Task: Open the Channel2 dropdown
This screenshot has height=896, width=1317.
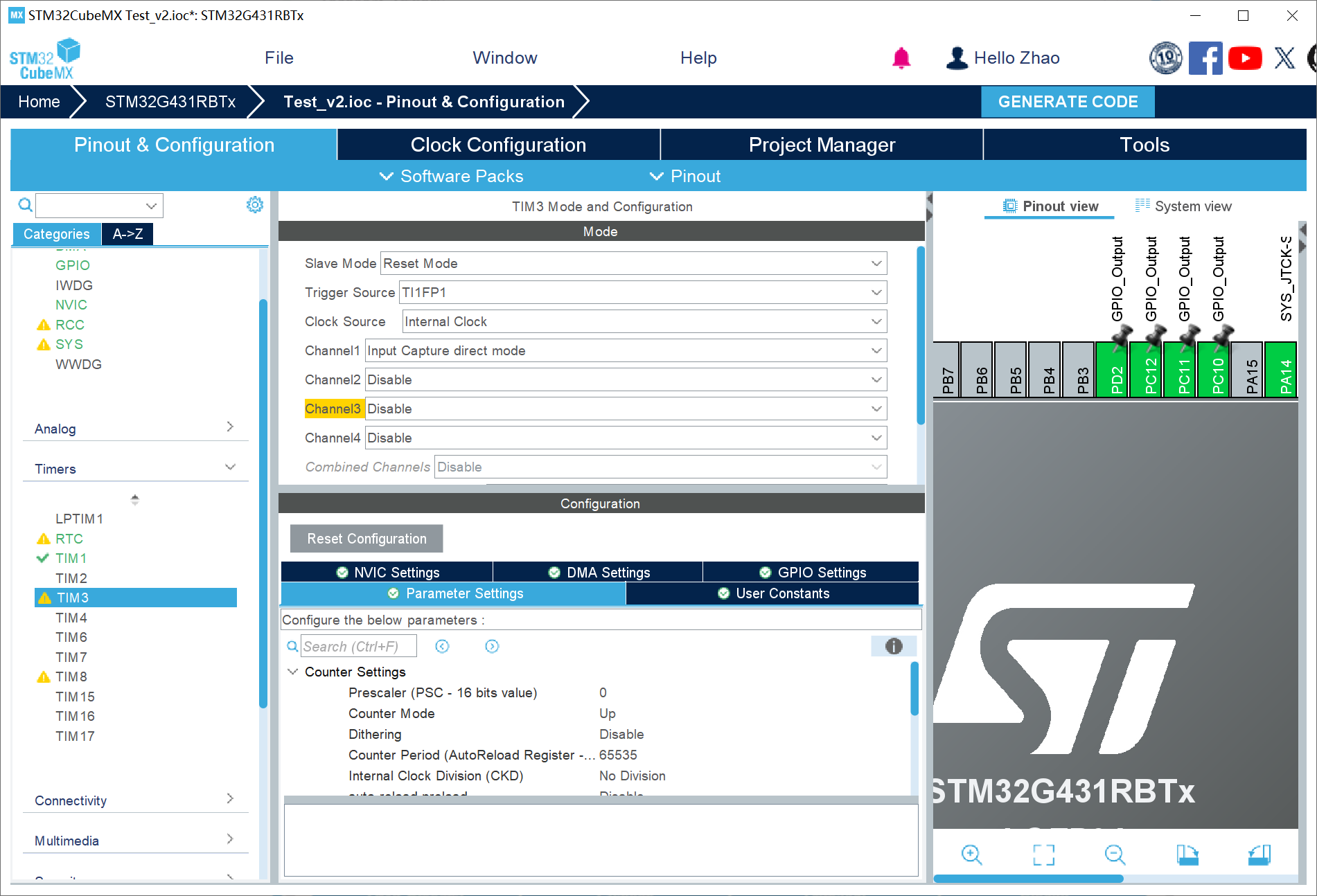Action: point(626,380)
